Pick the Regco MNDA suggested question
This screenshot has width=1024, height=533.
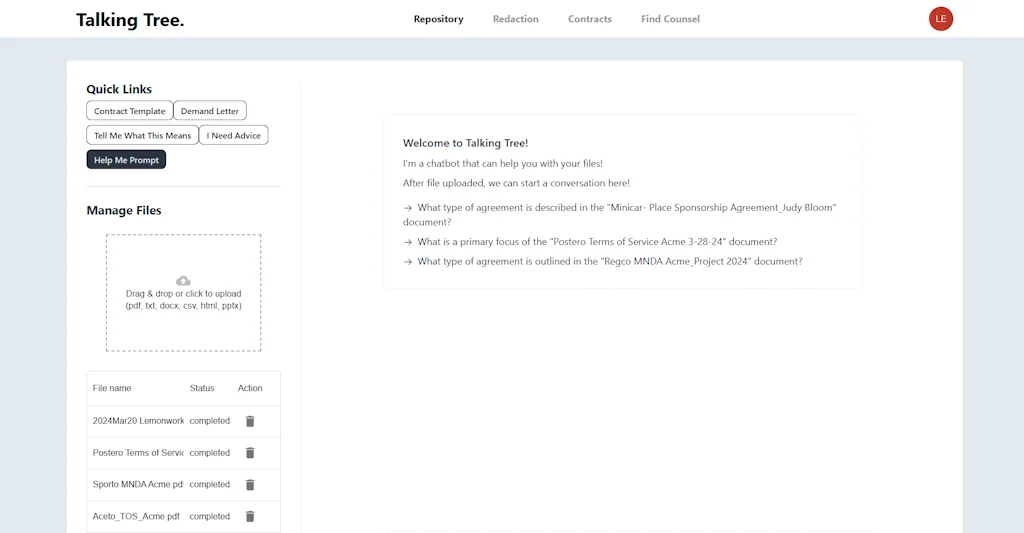(x=609, y=262)
